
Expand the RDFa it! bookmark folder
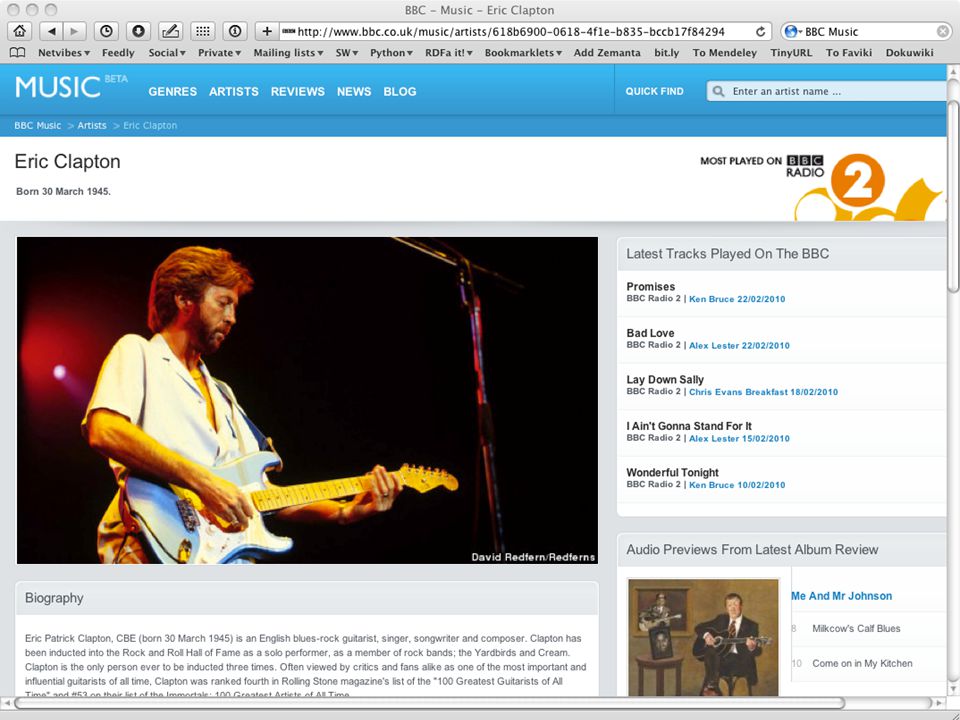pos(449,53)
